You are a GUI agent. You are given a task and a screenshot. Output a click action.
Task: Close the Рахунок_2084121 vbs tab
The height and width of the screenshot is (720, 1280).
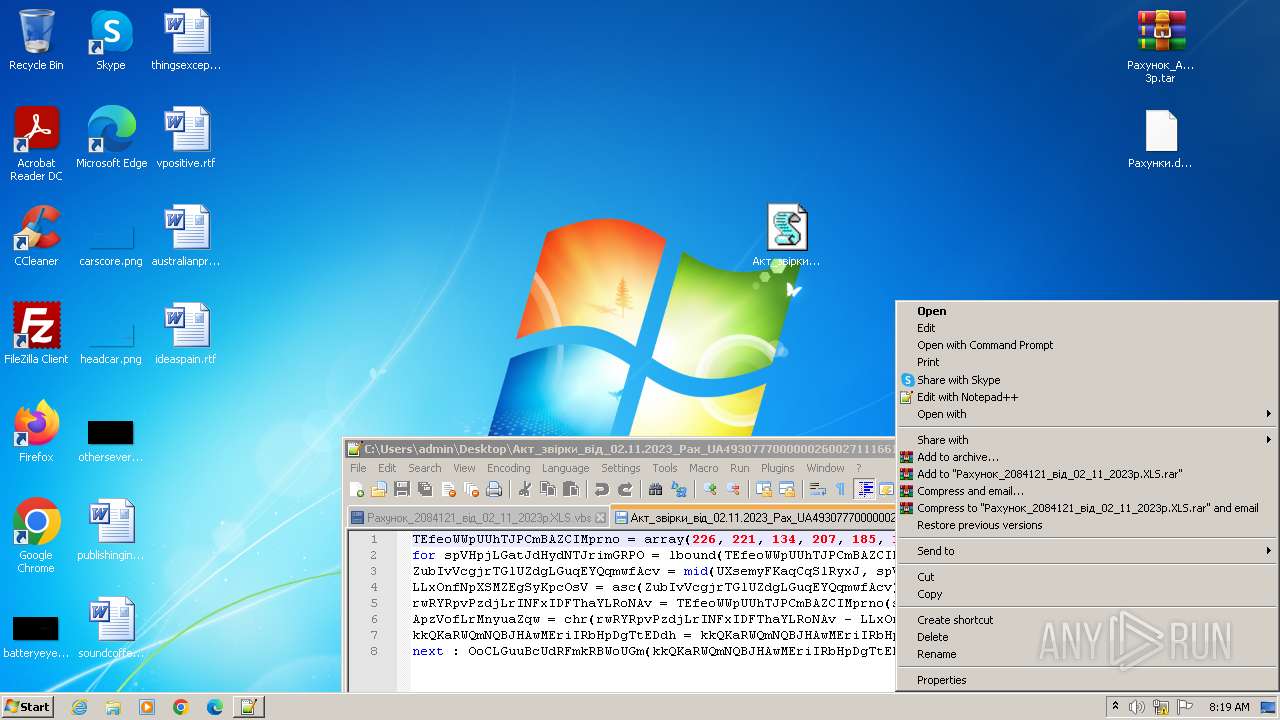tap(601, 518)
